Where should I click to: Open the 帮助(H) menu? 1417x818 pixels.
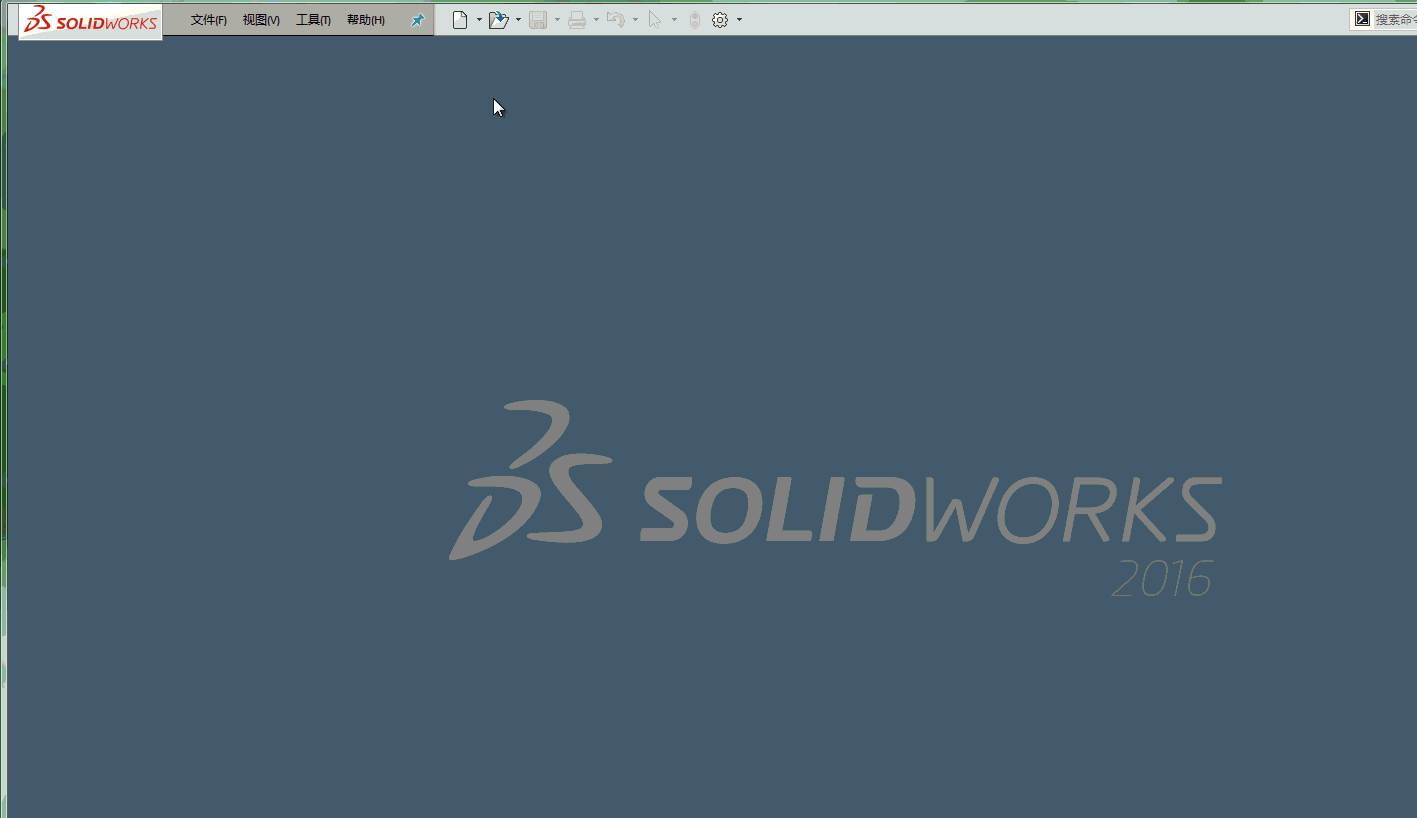point(365,20)
